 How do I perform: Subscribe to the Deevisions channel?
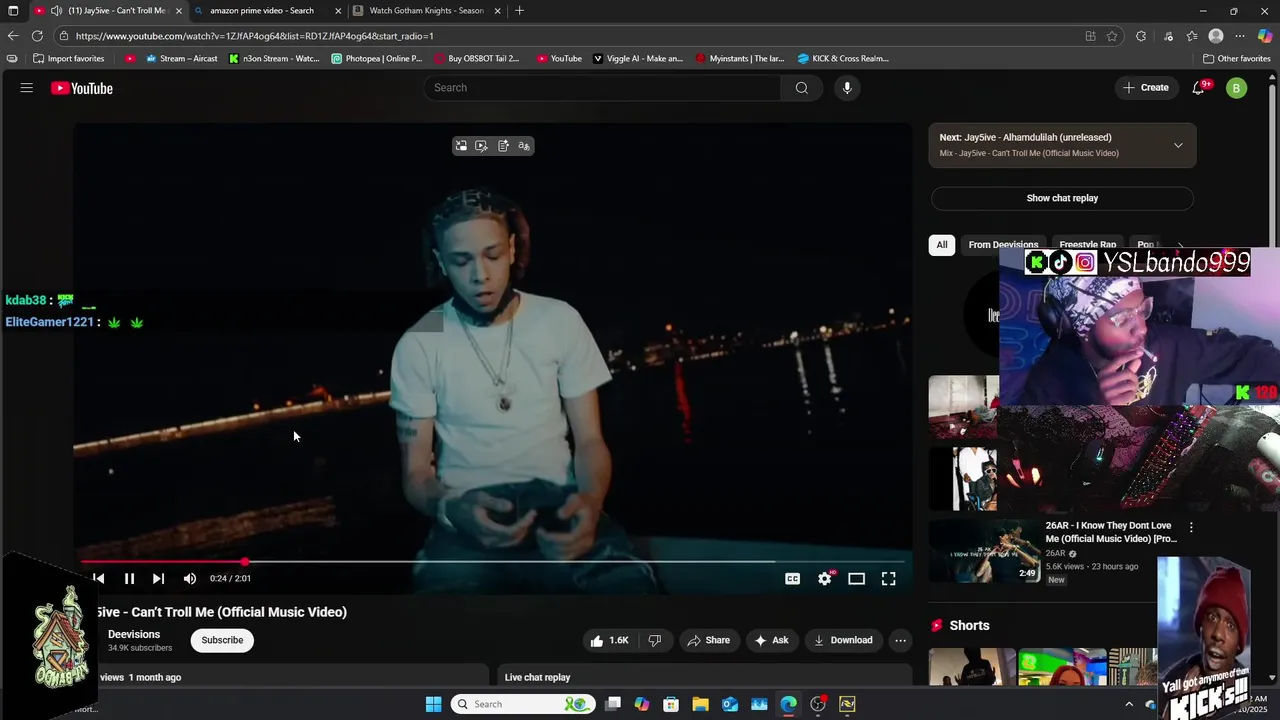point(222,640)
